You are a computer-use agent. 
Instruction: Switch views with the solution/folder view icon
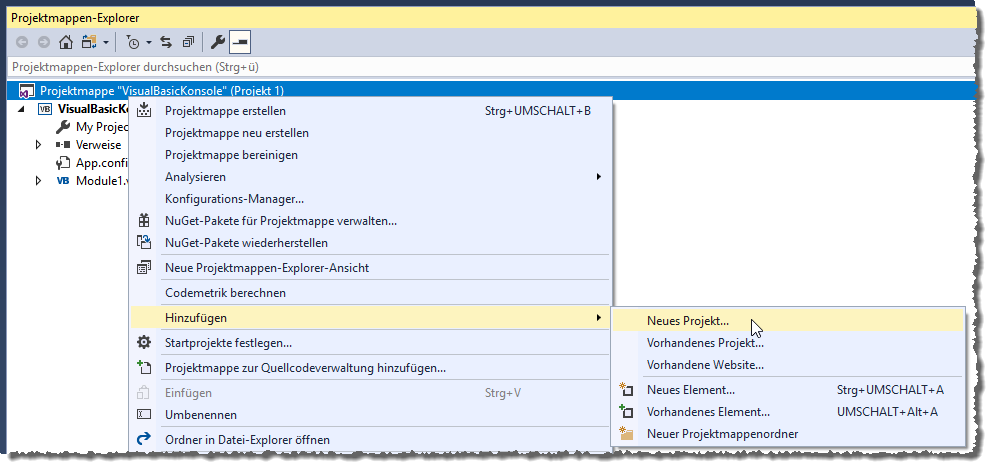[88, 42]
